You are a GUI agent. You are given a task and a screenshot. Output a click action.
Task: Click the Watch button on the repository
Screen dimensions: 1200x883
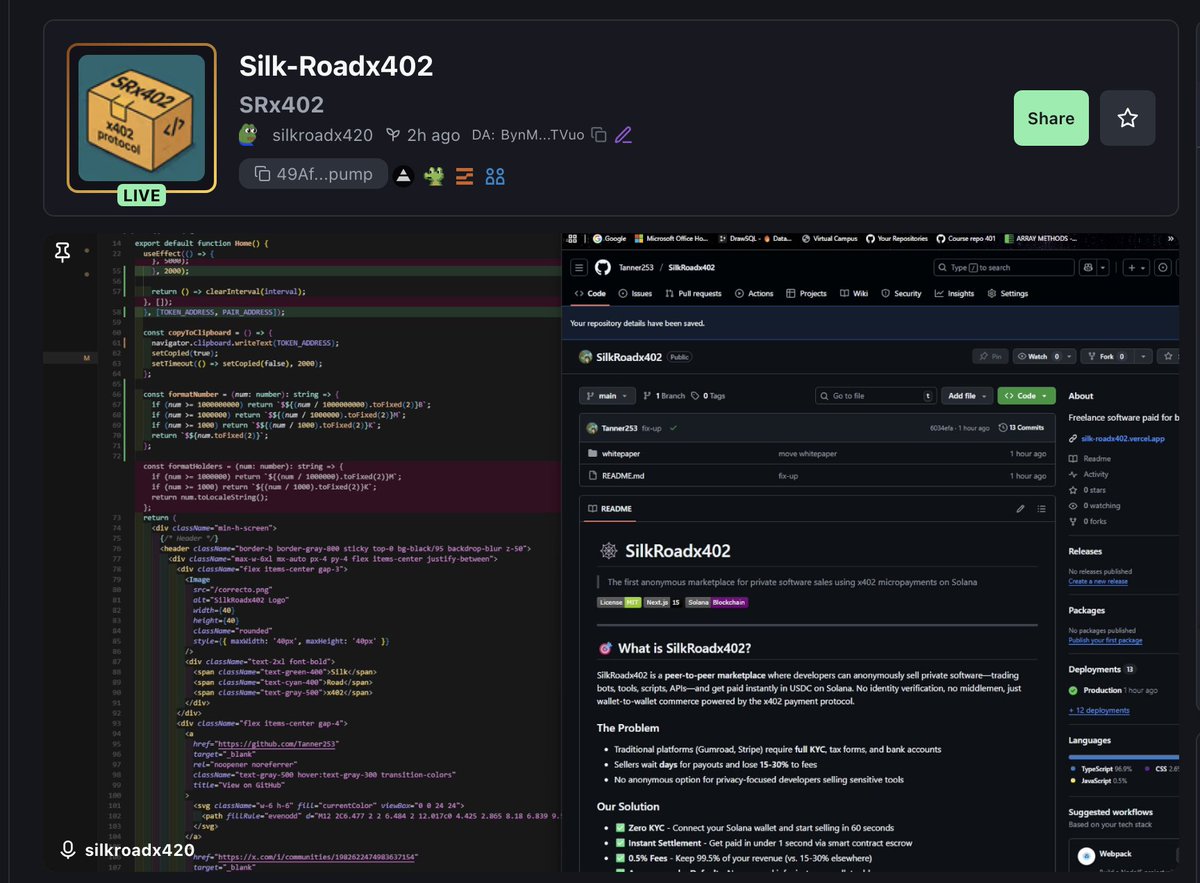tap(1044, 356)
